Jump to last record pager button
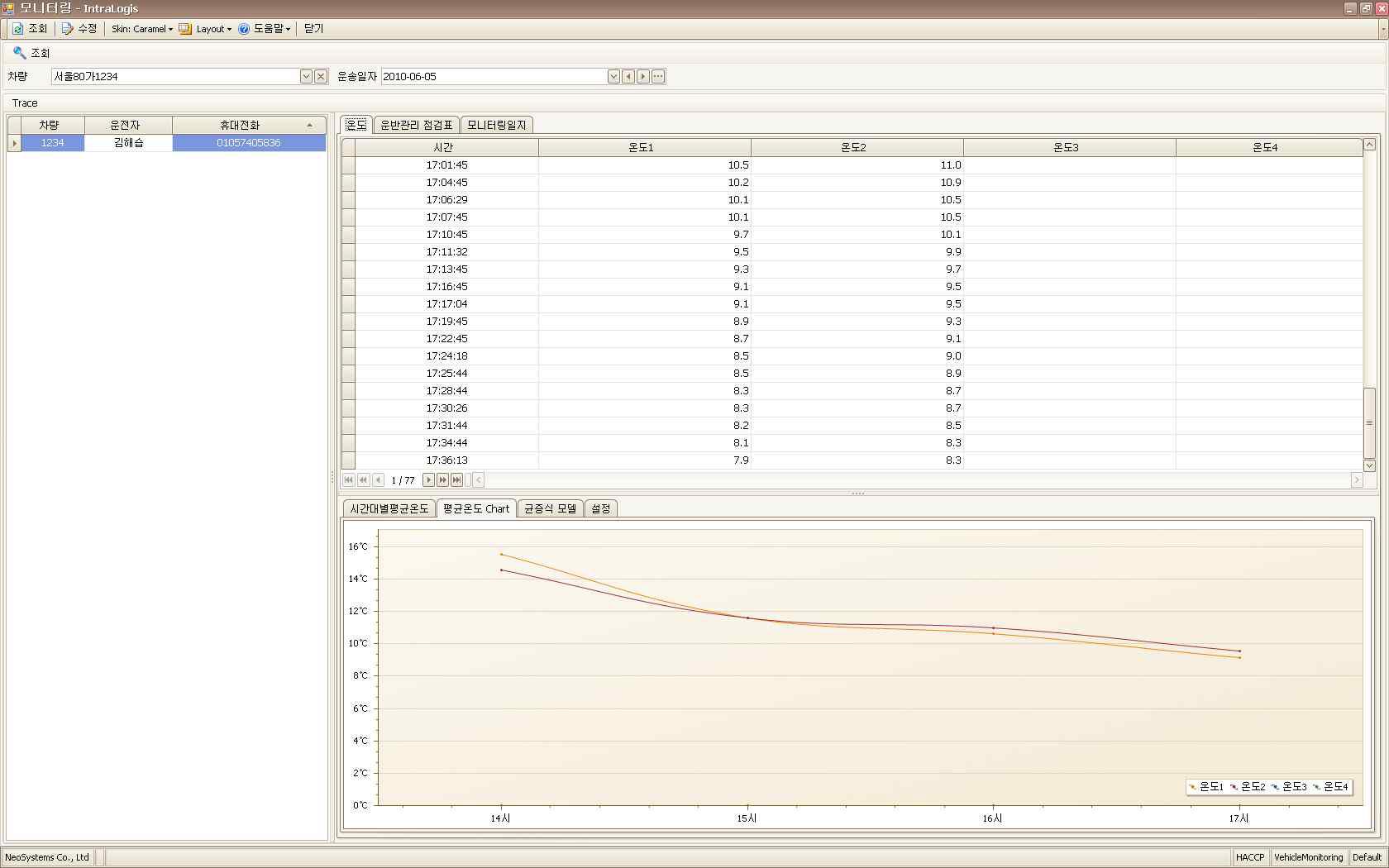This screenshot has height=868, width=1389. [x=456, y=479]
